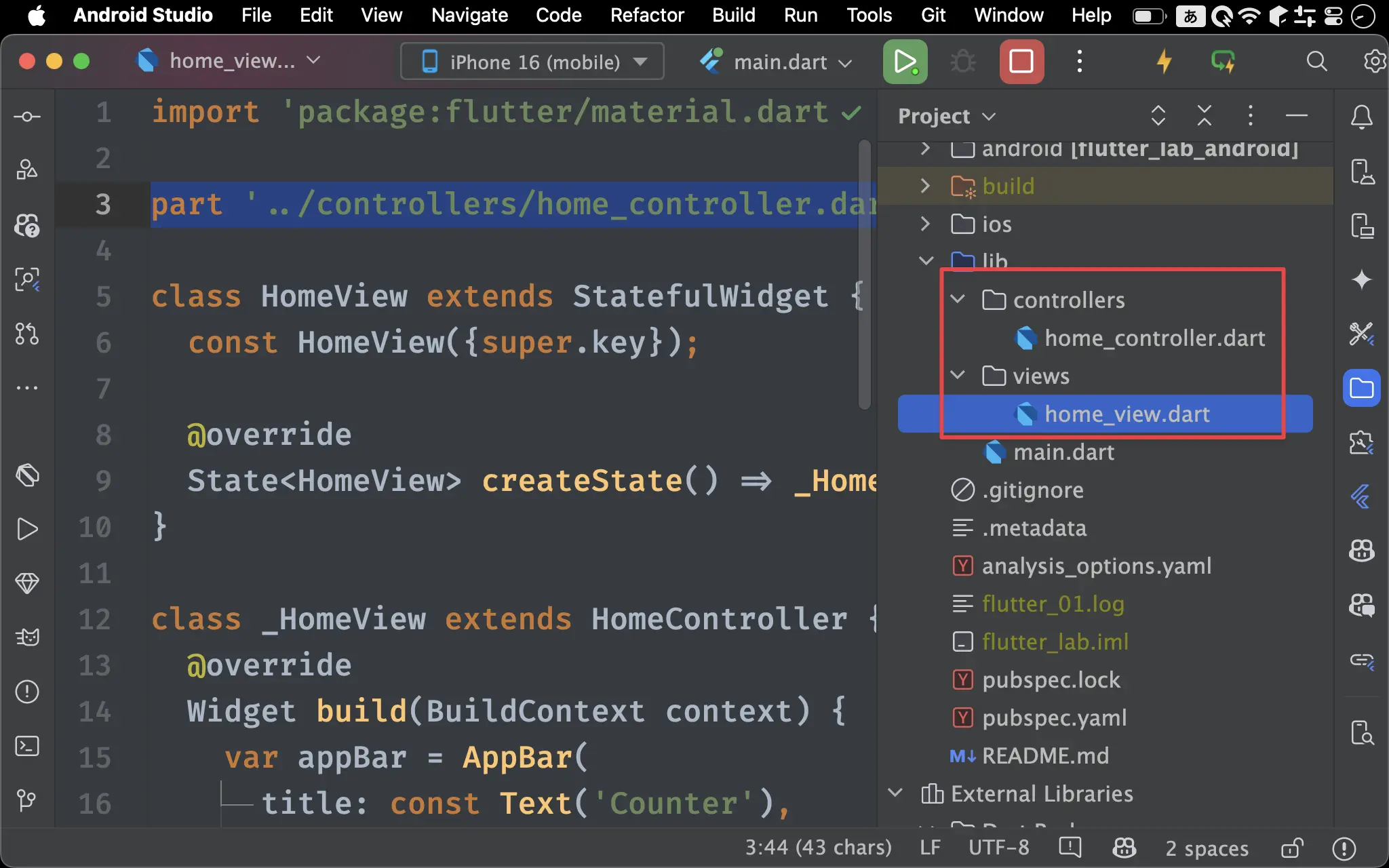Open the Refactor menu
Image resolution: width=1389 pixels, height=868 pixels.
[647, 15]
